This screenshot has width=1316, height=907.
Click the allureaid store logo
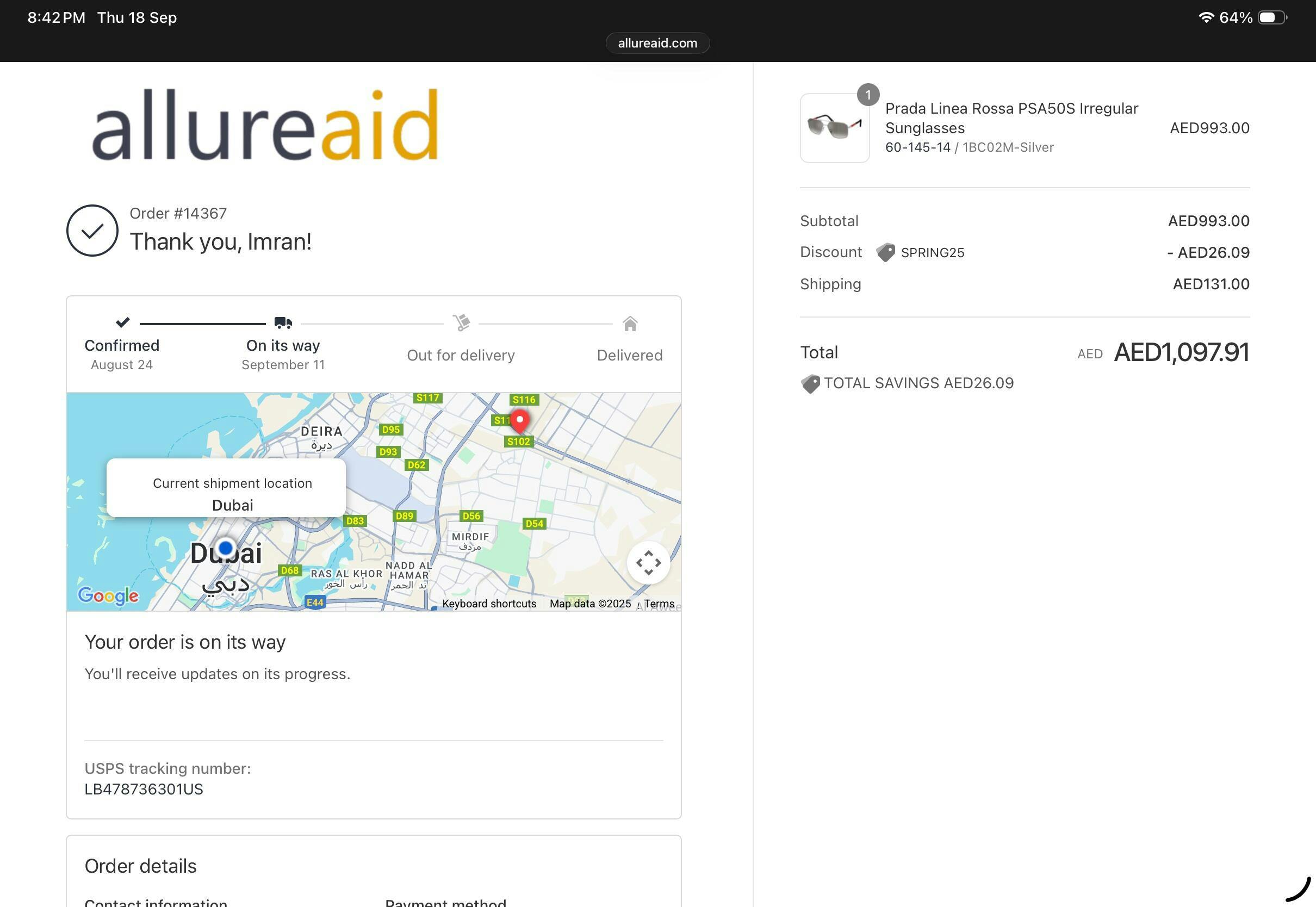265,125
